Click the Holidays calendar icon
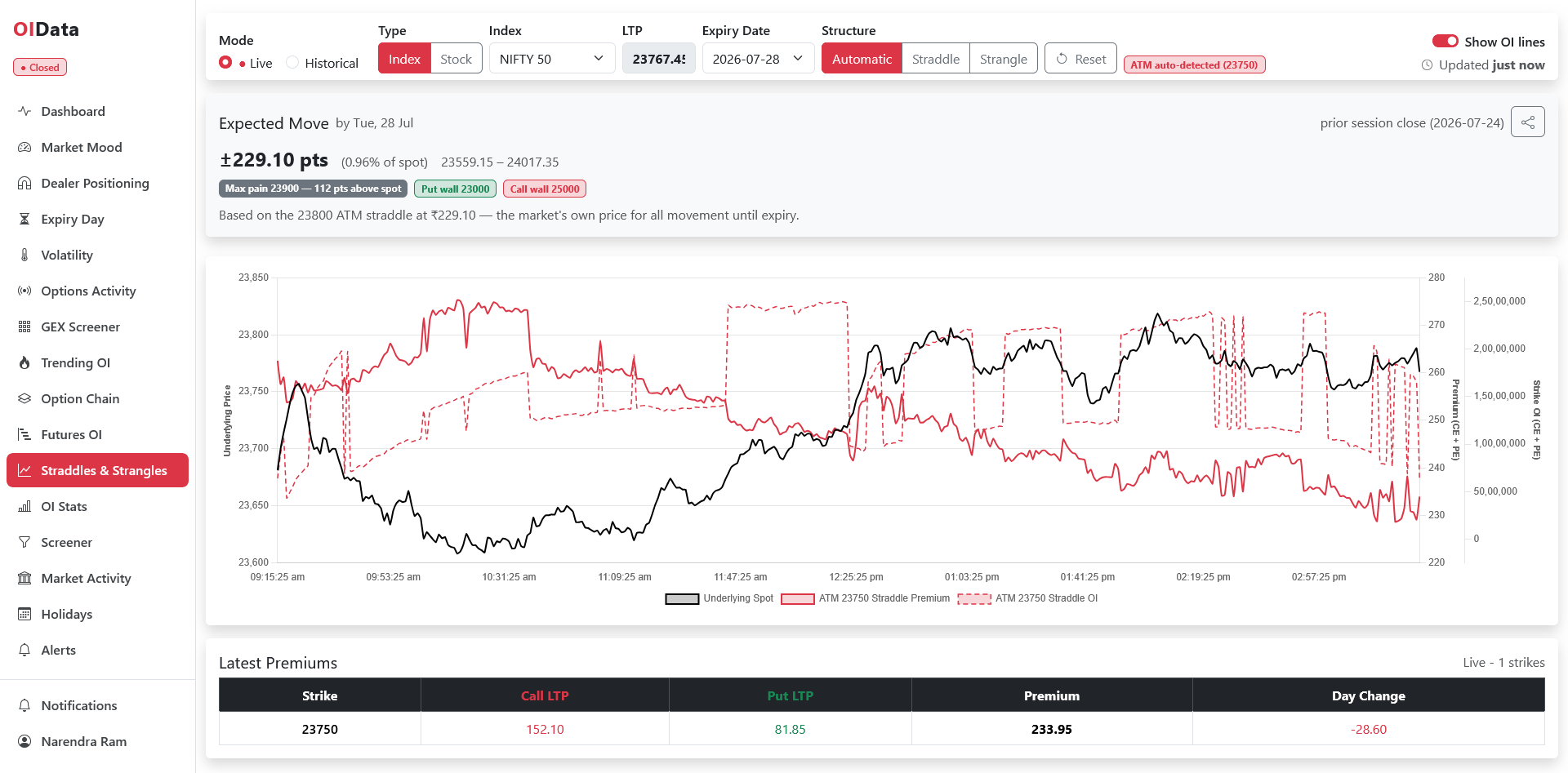The image size is (1568, 773). pyautogui.click(x=24, y=614)
